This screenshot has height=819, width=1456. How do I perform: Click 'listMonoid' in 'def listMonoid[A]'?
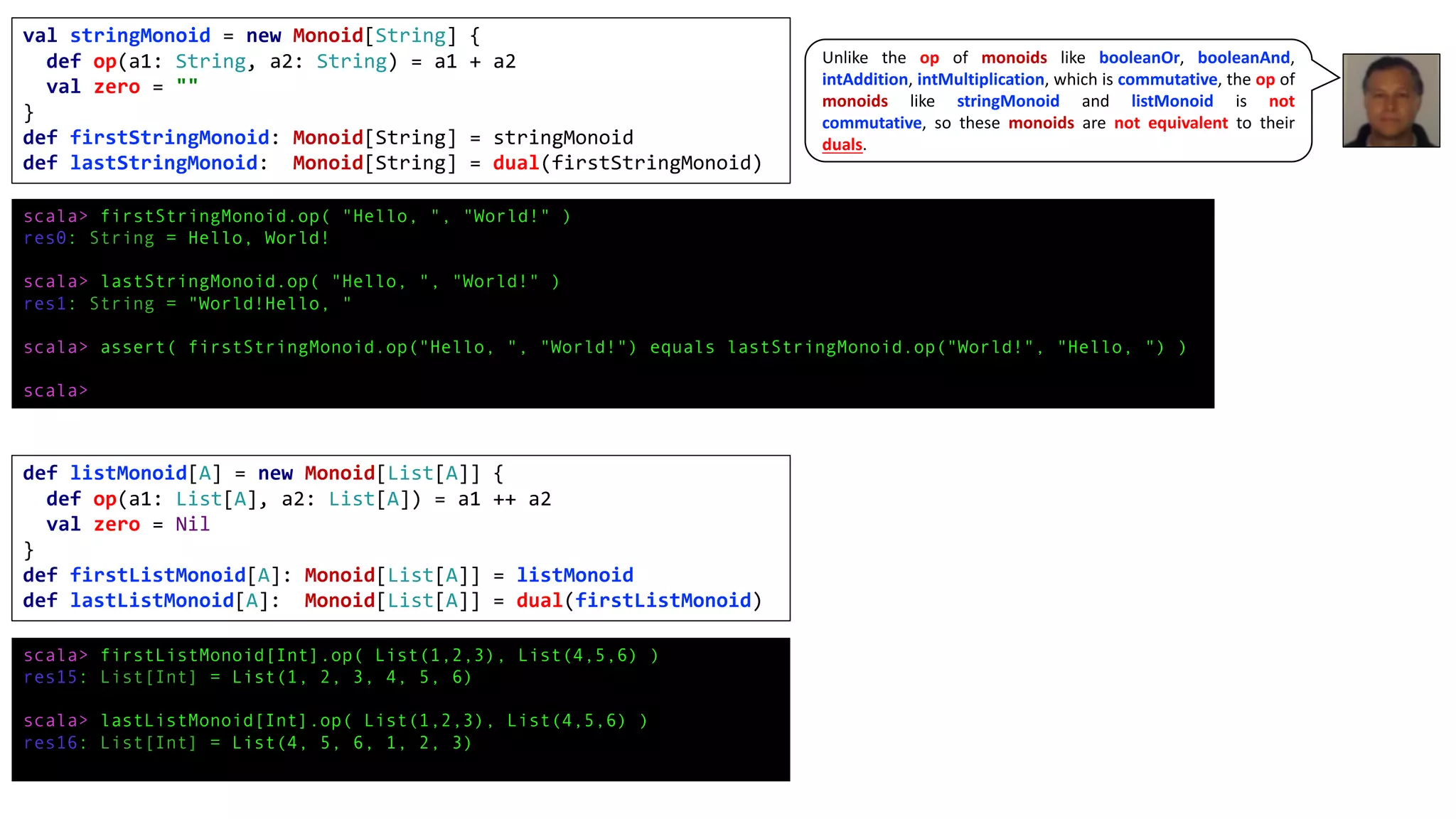click(x=128, y=473)
